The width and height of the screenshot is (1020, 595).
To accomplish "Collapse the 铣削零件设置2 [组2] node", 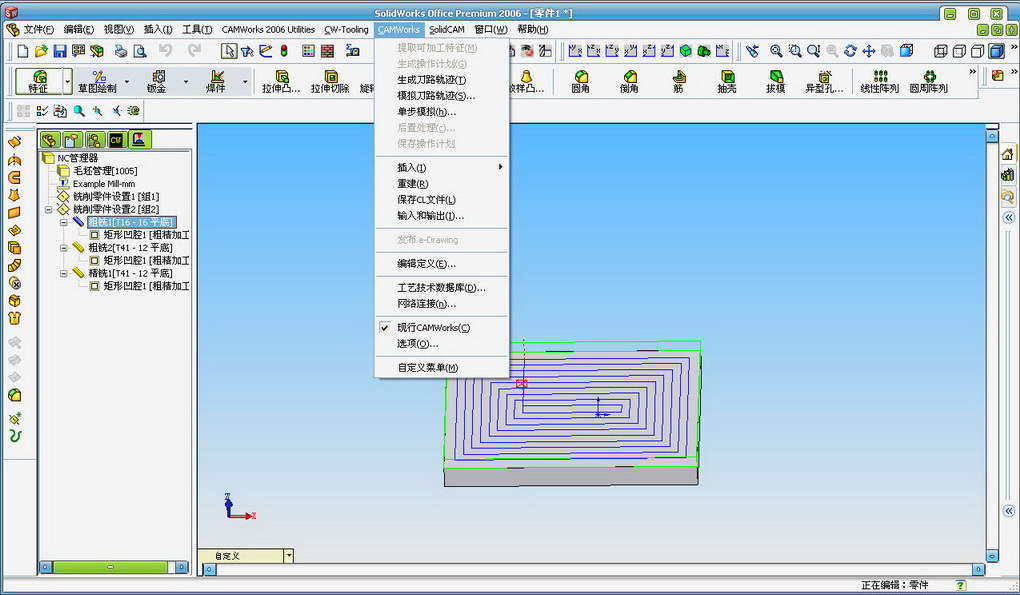I will pyautogui.click(x=49, y=209).
